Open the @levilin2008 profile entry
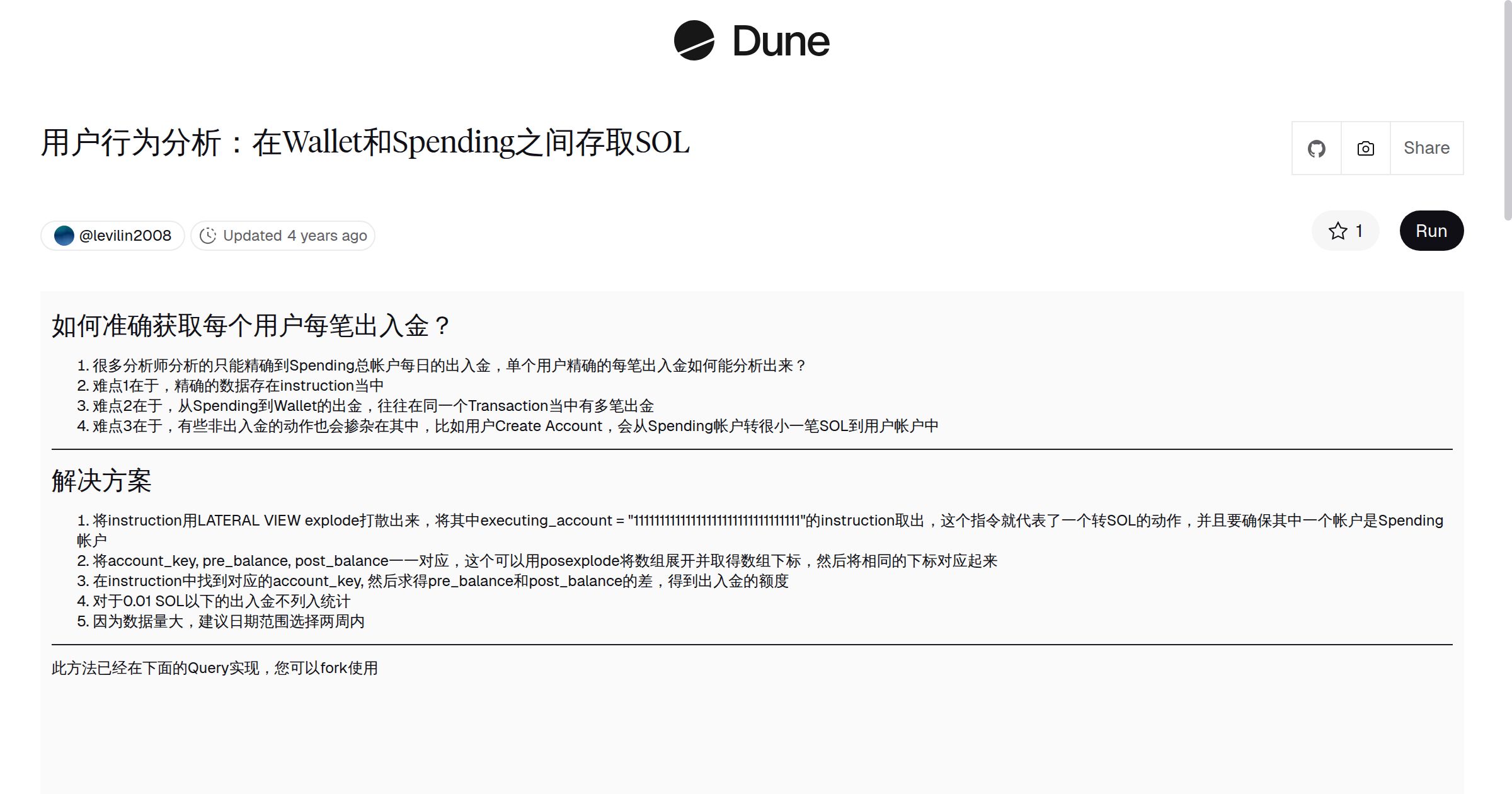Viewport: 1512px width, 794px height. point(112,235)
